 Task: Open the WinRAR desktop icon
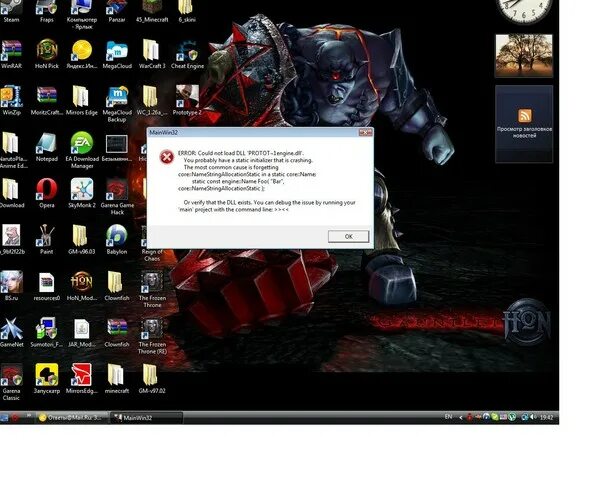tap(11, 54)
